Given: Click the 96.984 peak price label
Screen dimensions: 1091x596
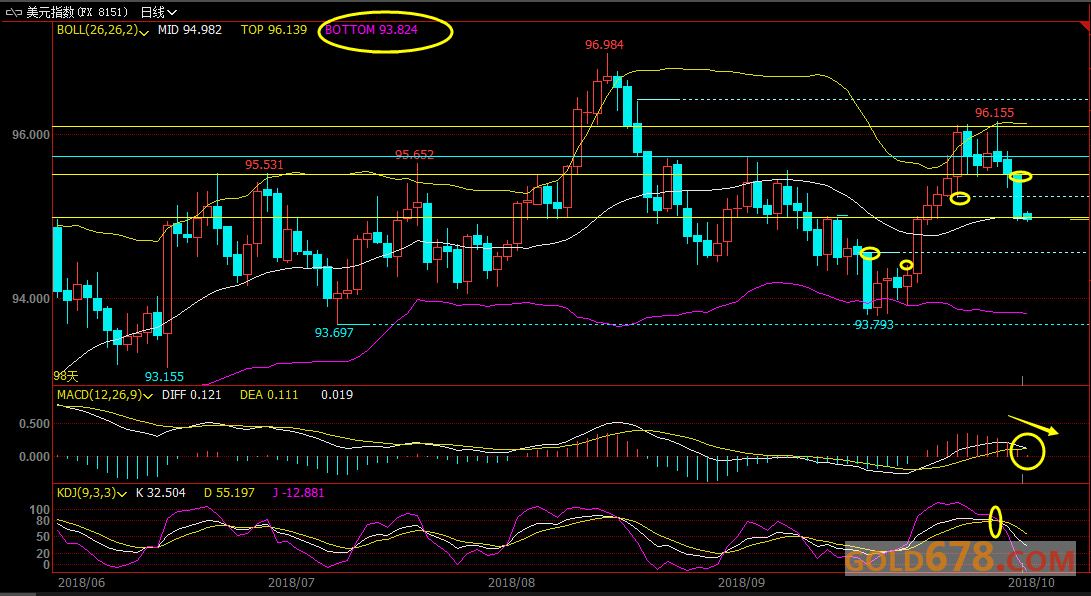Looking at the screenshot, I should pos(604,45).
